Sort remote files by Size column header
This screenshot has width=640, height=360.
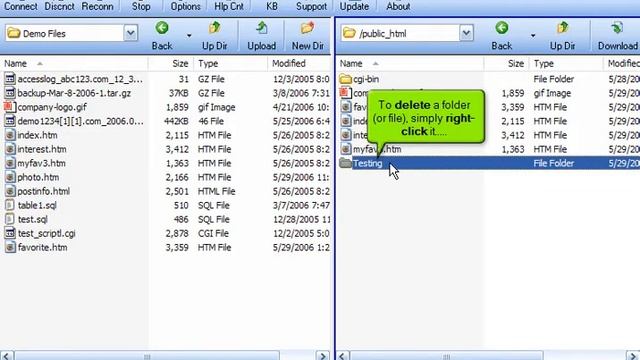tap(507, 64)
